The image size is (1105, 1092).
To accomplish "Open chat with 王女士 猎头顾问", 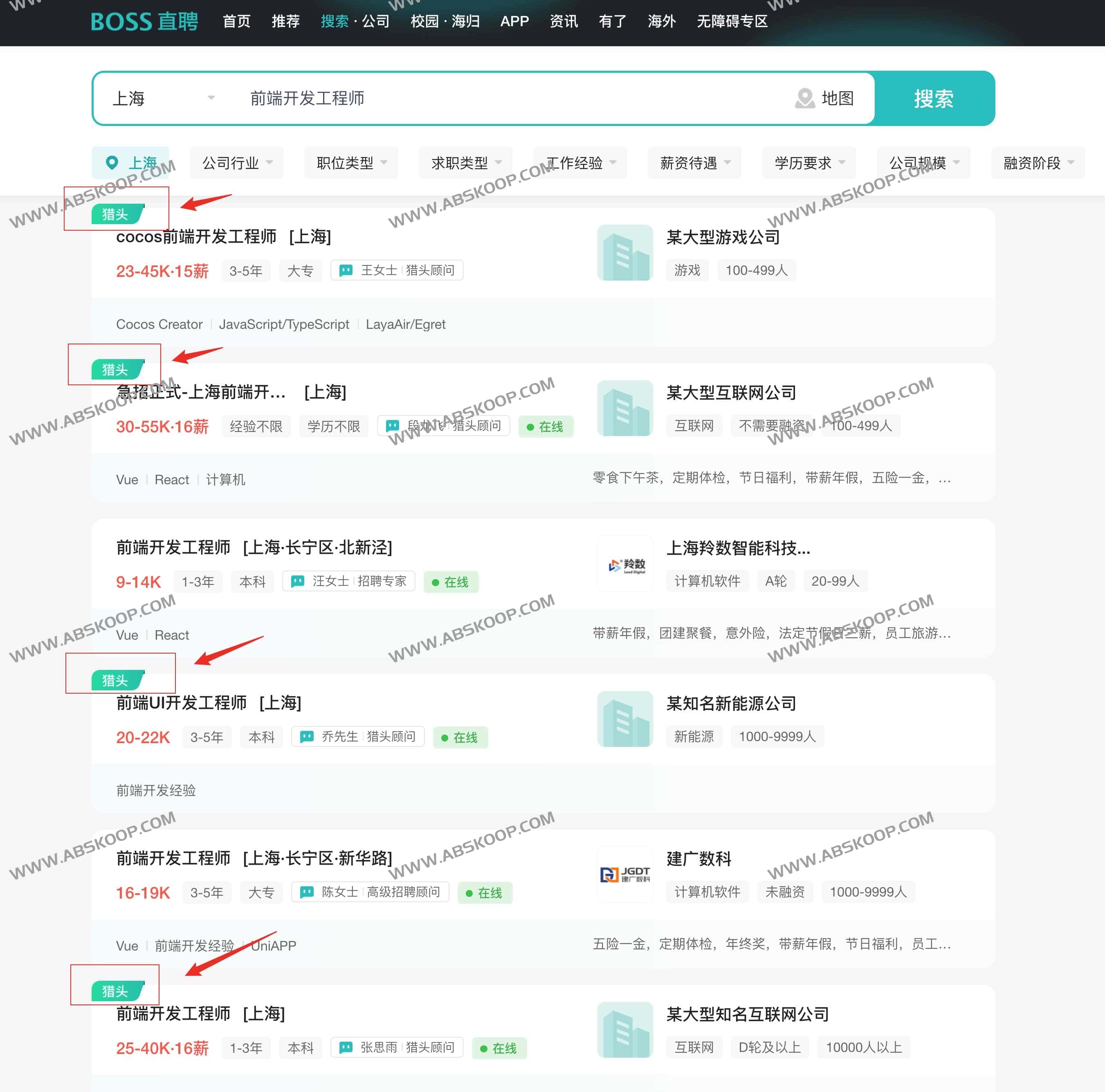I will (x=397, y=270).
